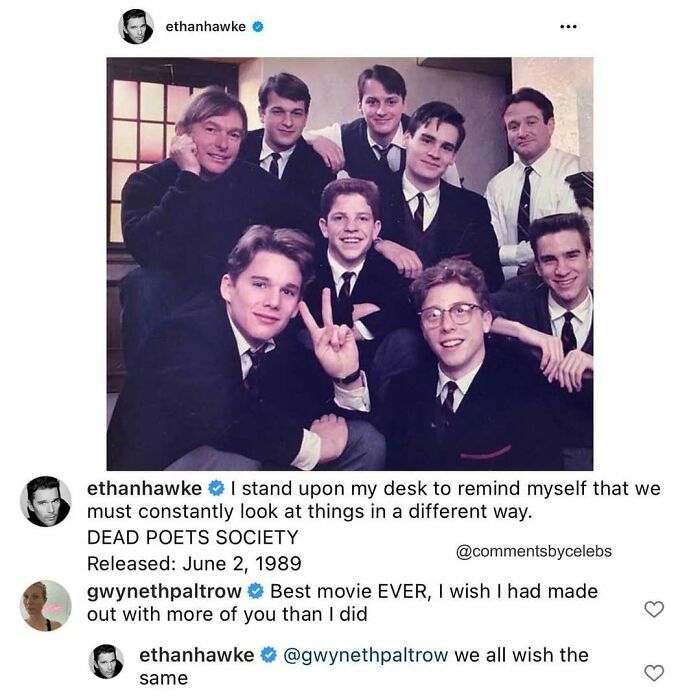
Task: Click ethanhawke's avatar beside the caption
Action: pyautogui.click(x=45, y=500)
